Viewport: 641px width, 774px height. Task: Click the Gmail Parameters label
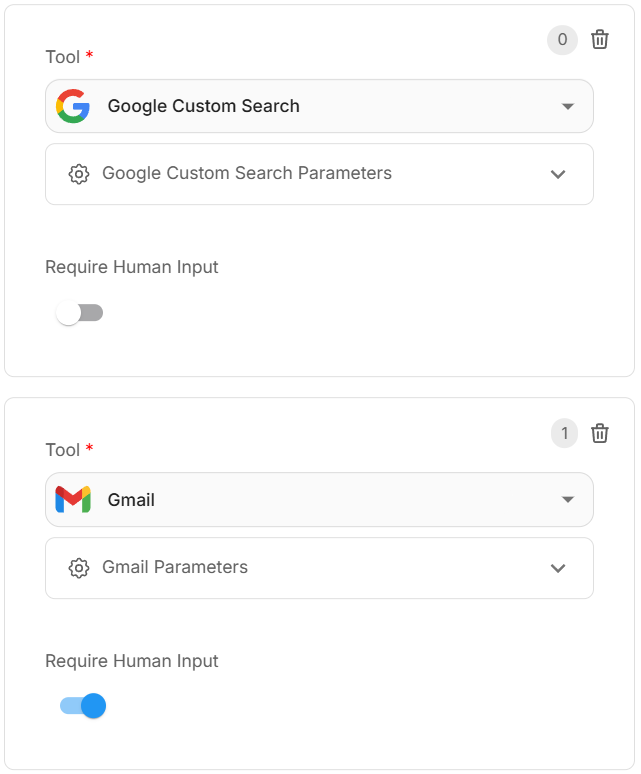click(175, 567)
